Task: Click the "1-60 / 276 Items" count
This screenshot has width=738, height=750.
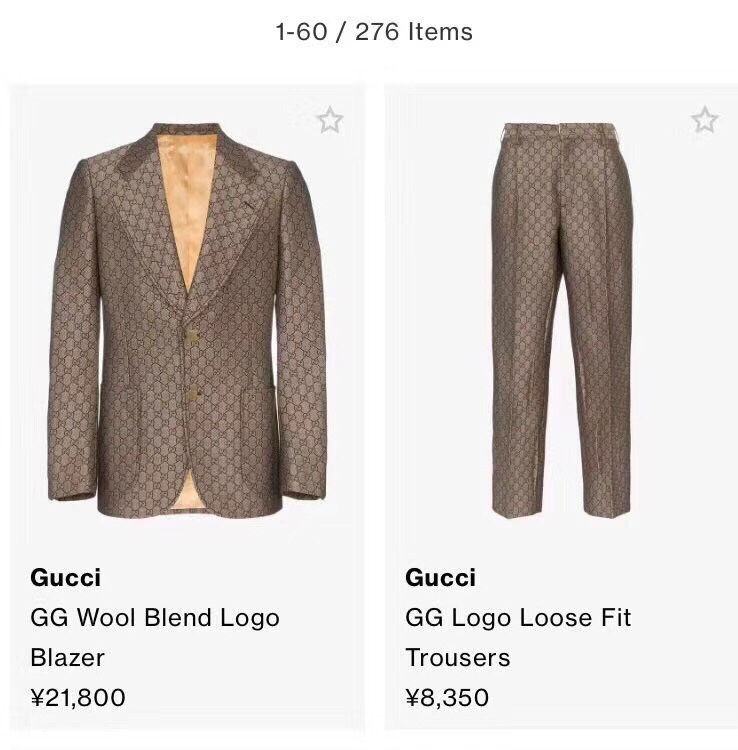Action: [x=374, y=32]
